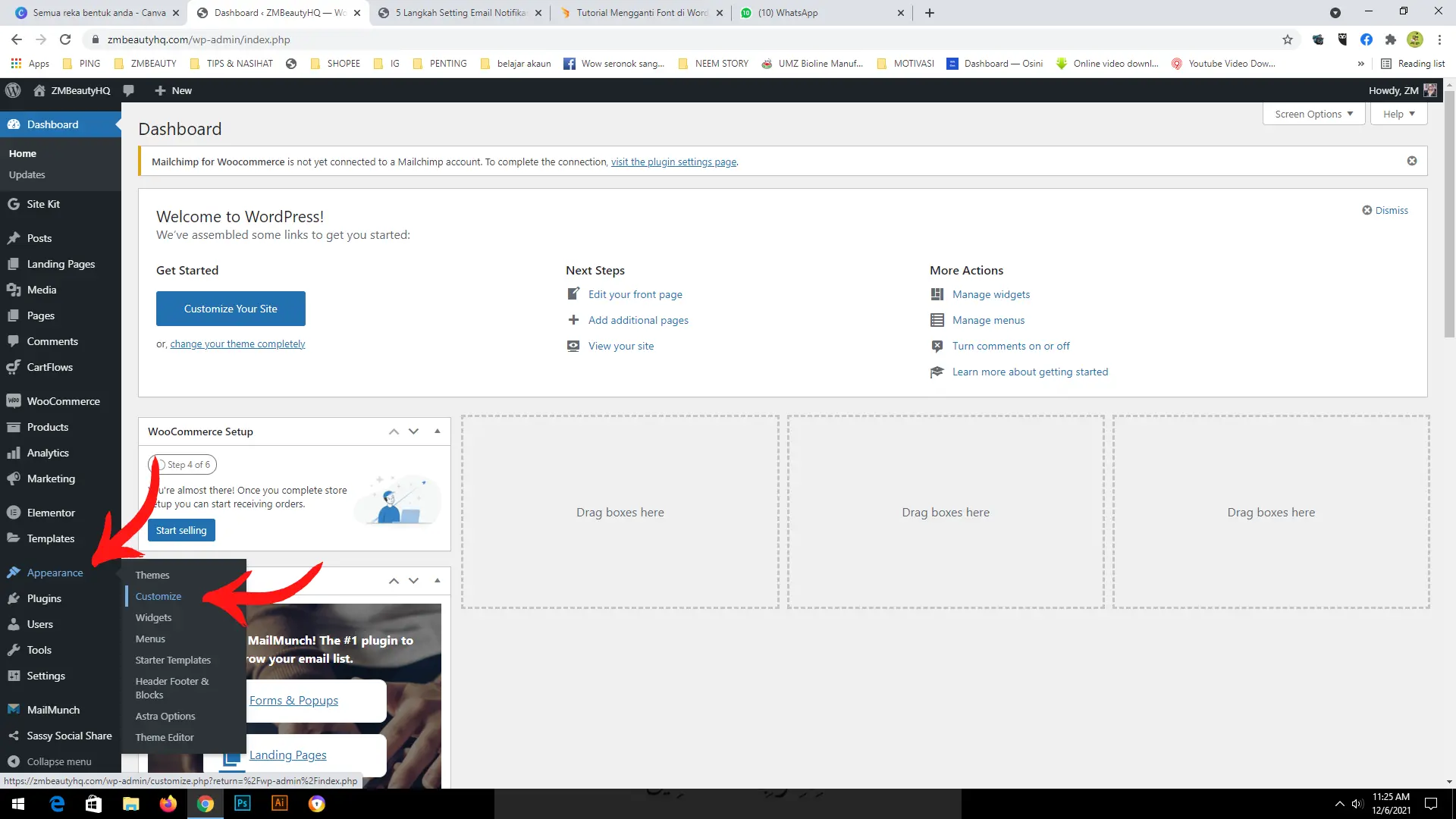This screenshot has height=819, width=1456.
Task: Open Theme Editor from the submenu
Action: [165, 737]
